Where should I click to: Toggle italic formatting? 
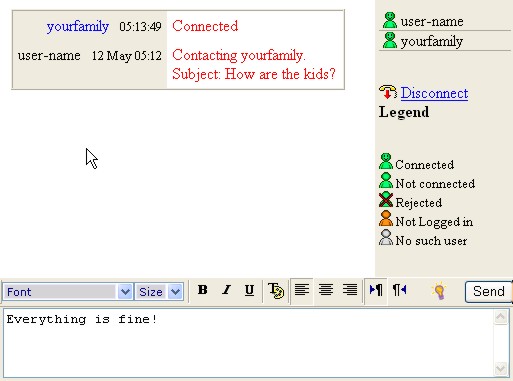click(226, 290)
